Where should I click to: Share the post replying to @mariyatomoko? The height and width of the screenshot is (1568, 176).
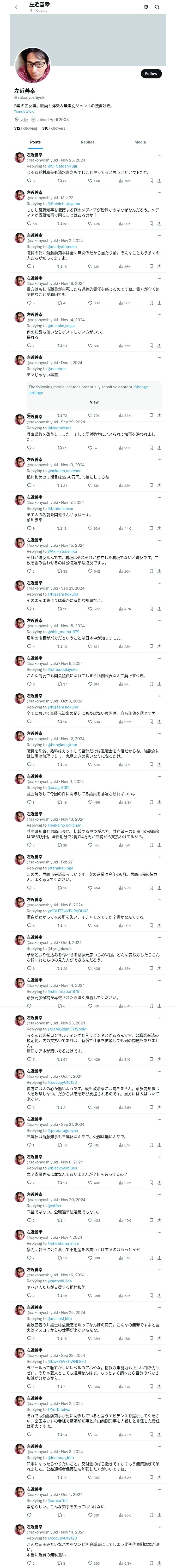click(159, 267)
